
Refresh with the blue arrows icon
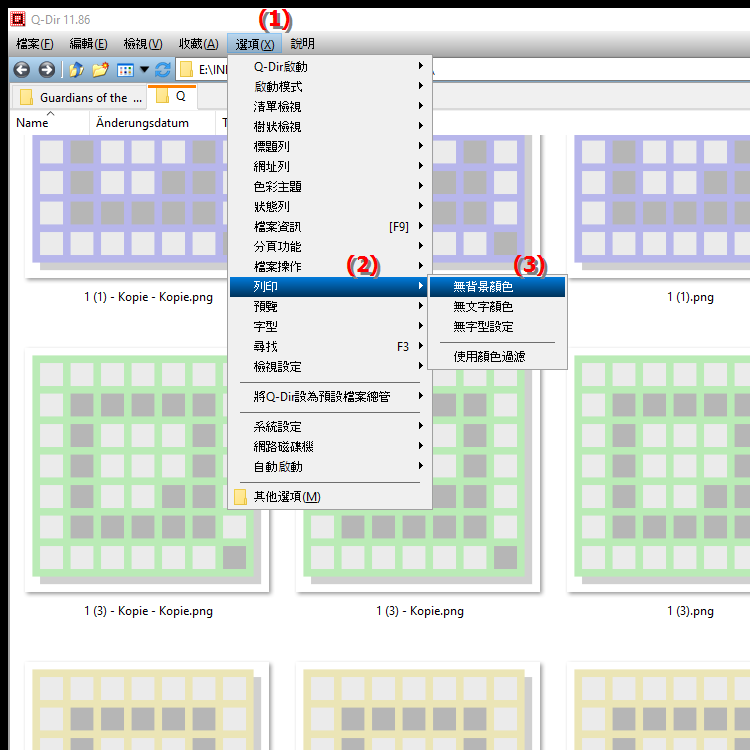tap(163, 70)
